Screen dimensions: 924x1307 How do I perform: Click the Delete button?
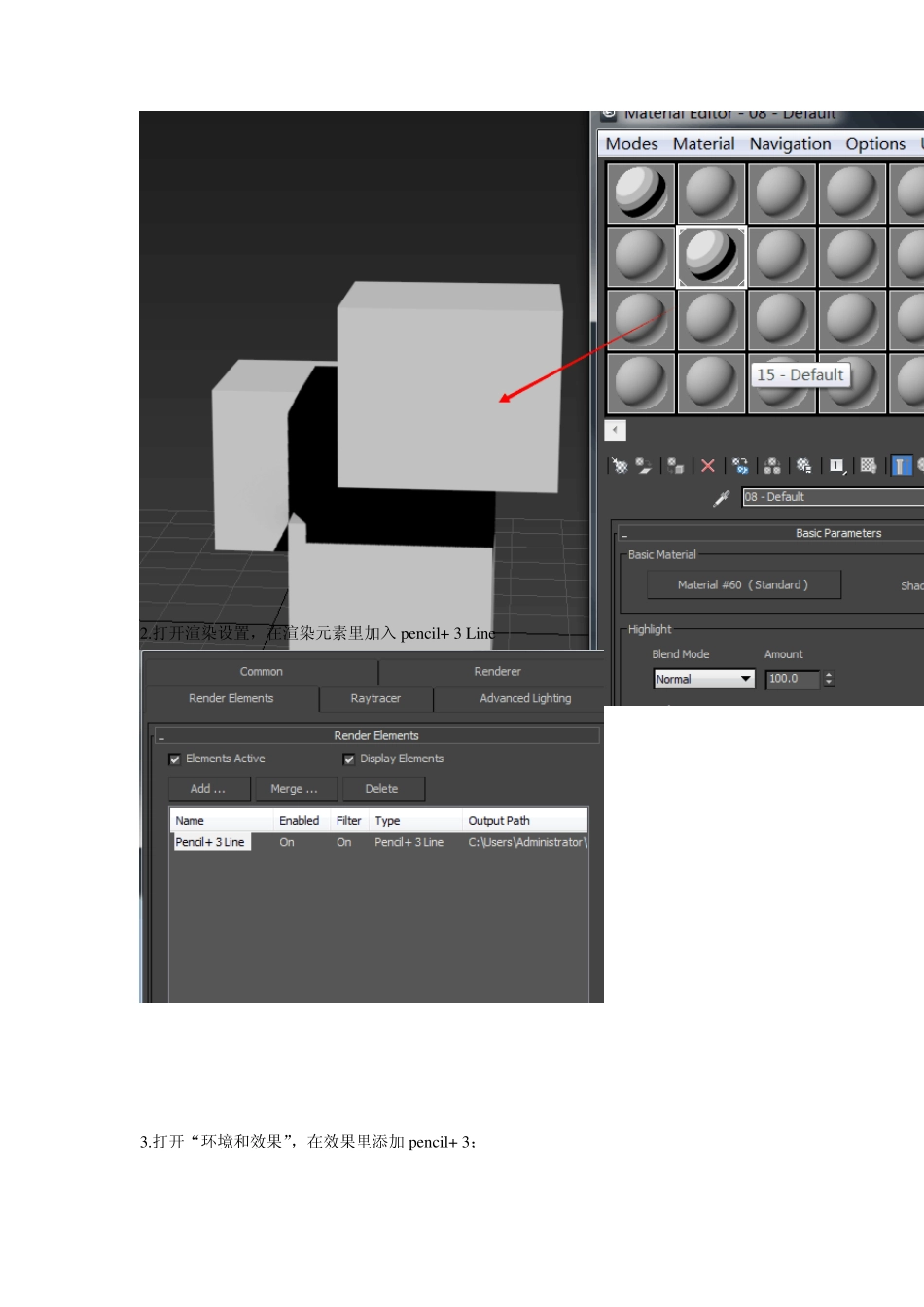coord(382,789)
